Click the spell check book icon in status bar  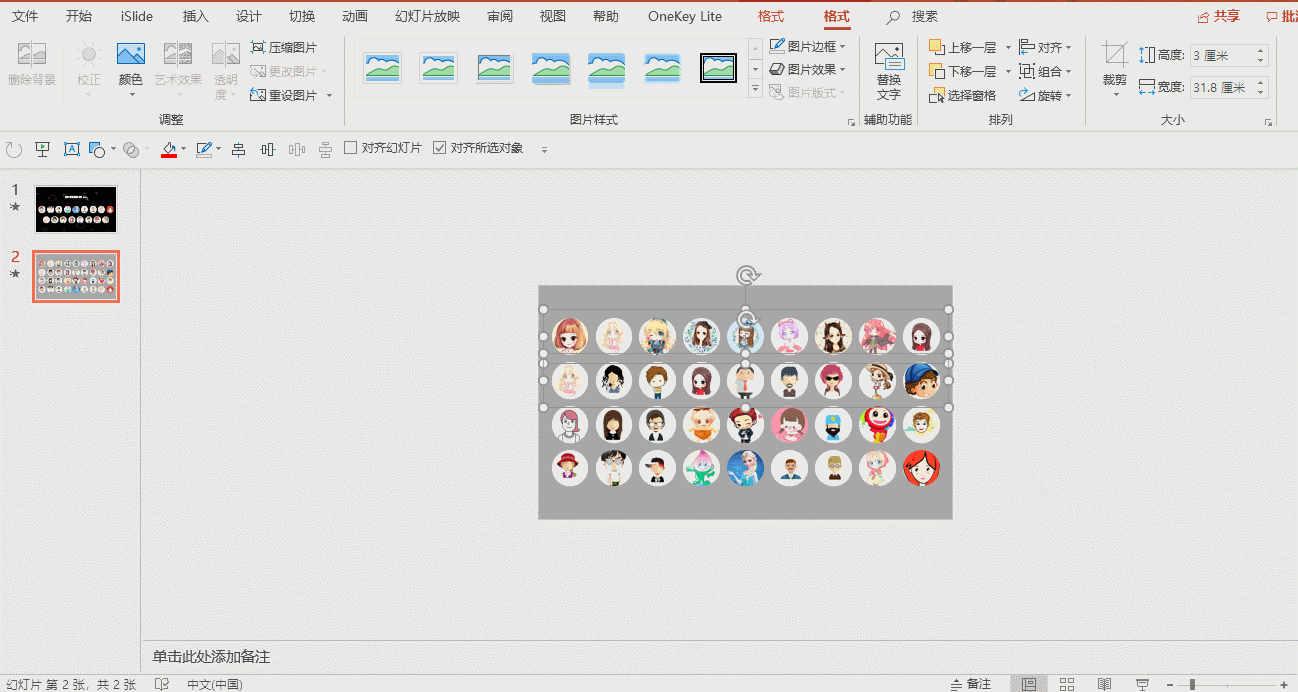click(162, 684)
